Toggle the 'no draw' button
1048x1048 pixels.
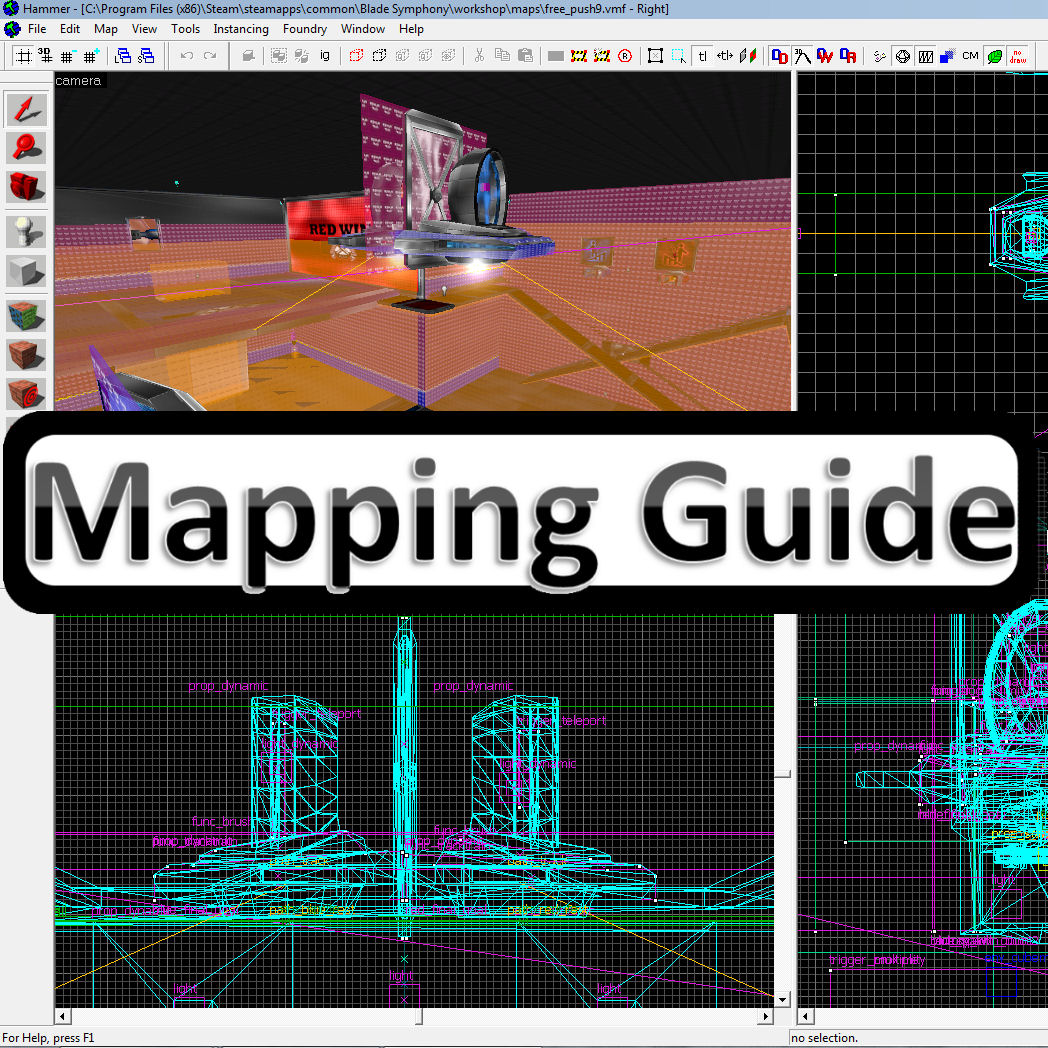(x=1018, y=56)
